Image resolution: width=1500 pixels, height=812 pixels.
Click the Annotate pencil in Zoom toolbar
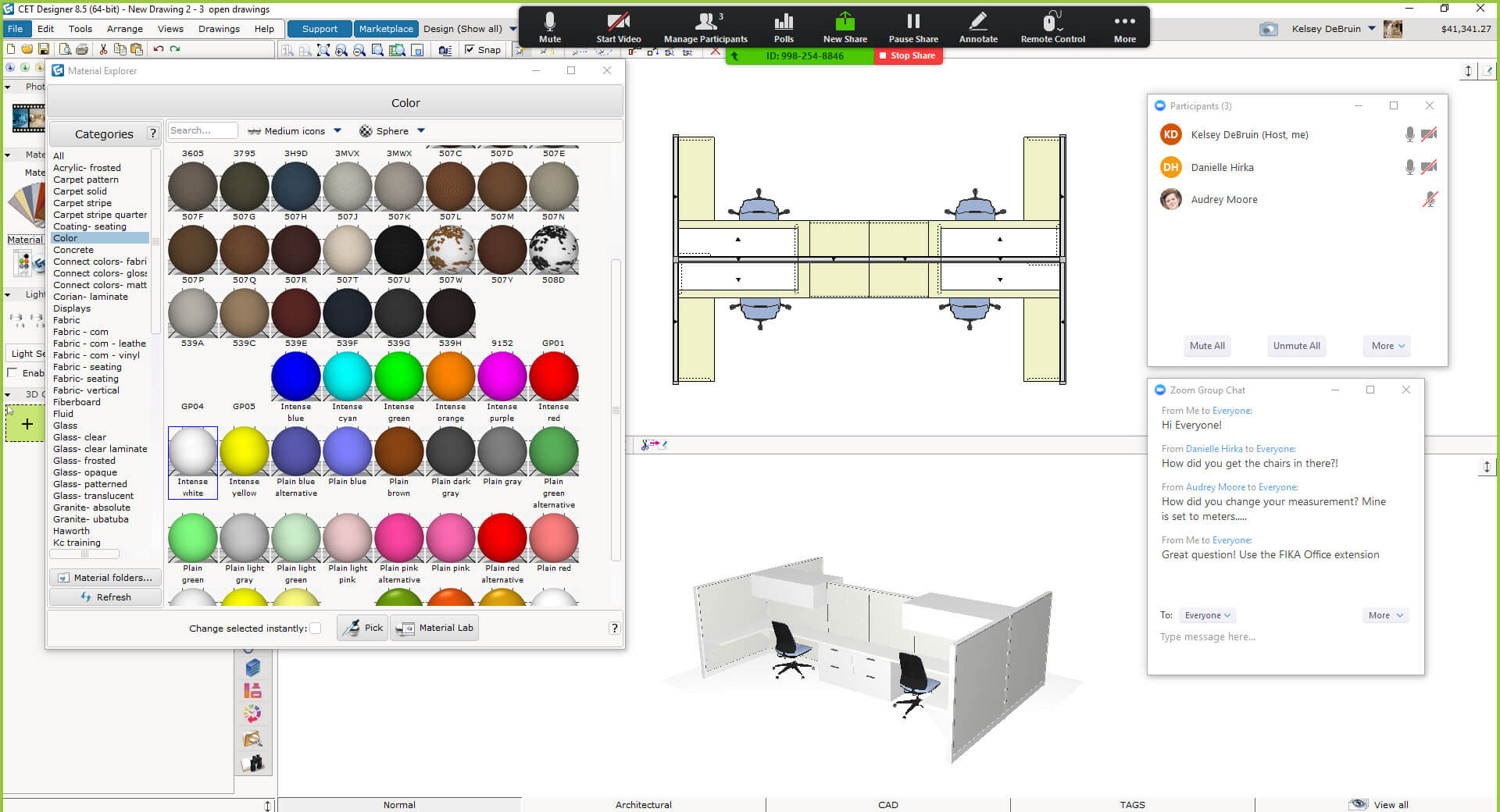978,27
